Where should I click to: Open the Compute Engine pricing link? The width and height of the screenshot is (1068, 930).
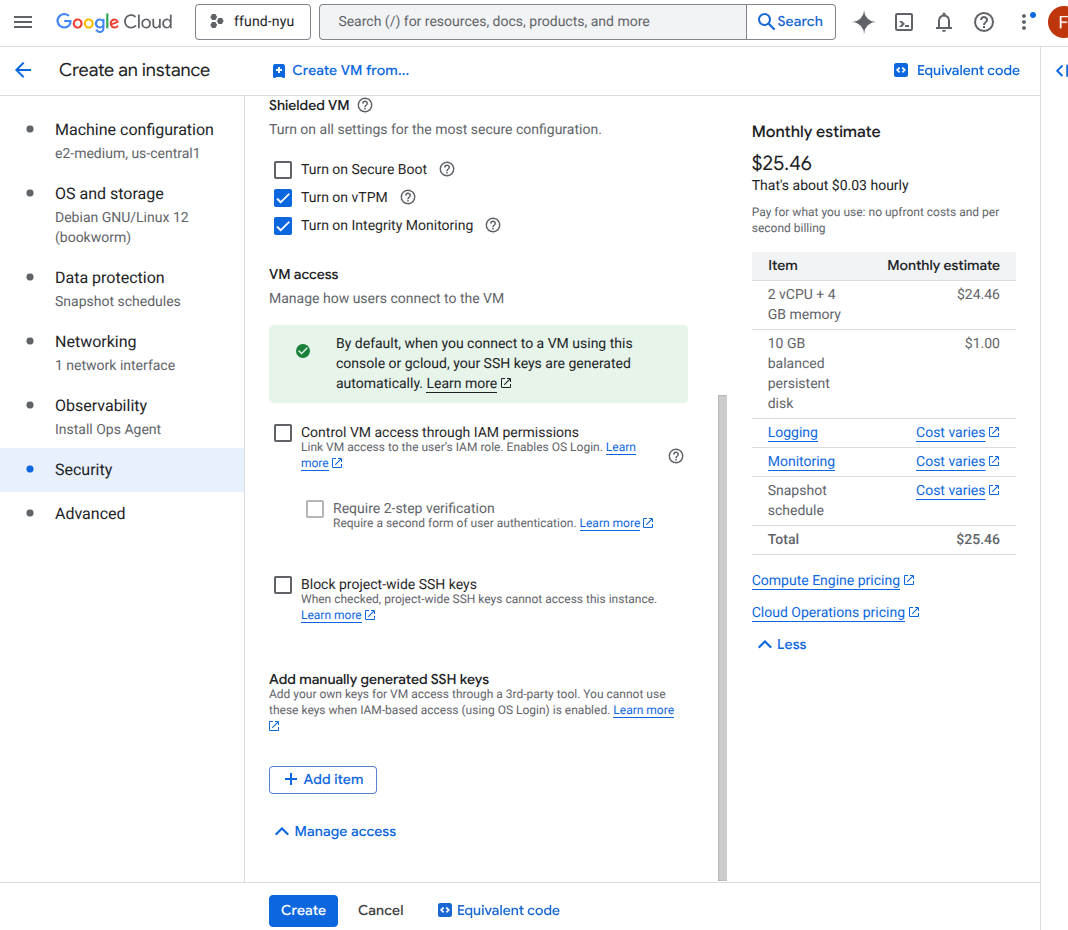tap(825, 580)
